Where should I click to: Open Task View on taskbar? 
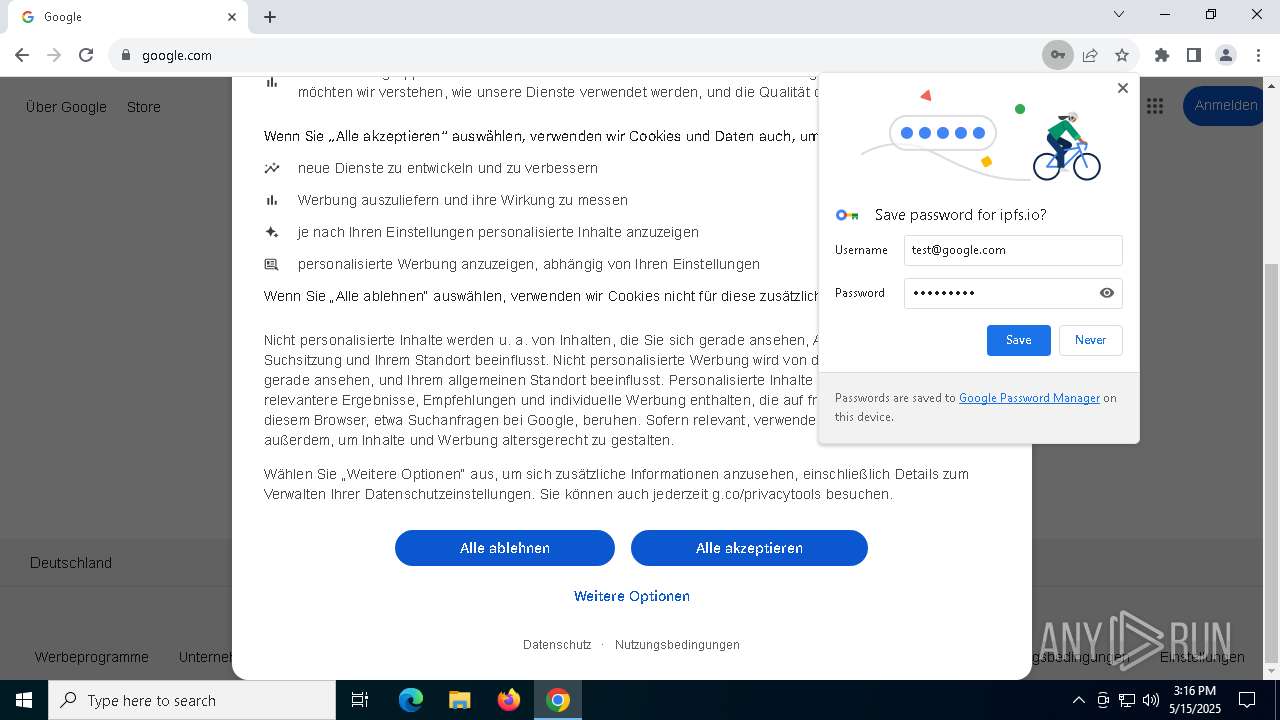coord(360,700)
